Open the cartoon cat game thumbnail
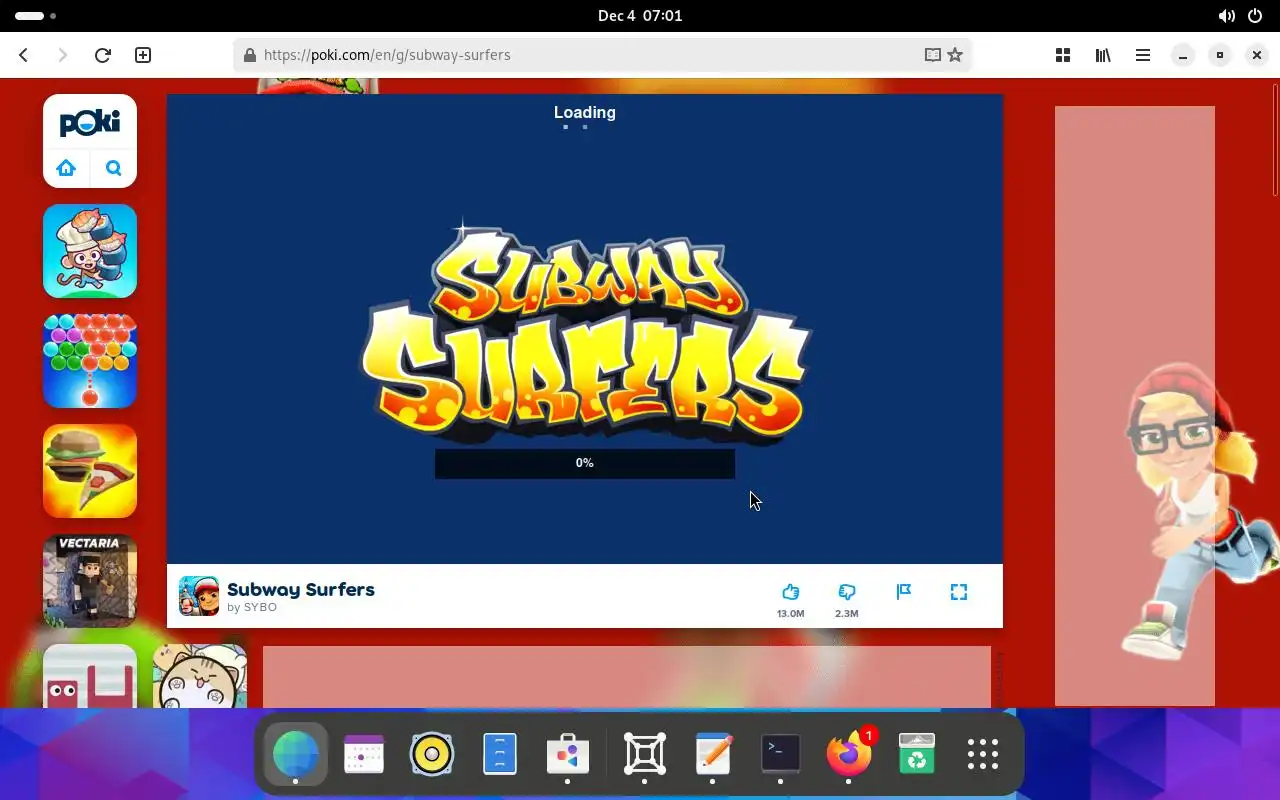The height and width of the screenshot is (800, 1280). coord(200,676)
